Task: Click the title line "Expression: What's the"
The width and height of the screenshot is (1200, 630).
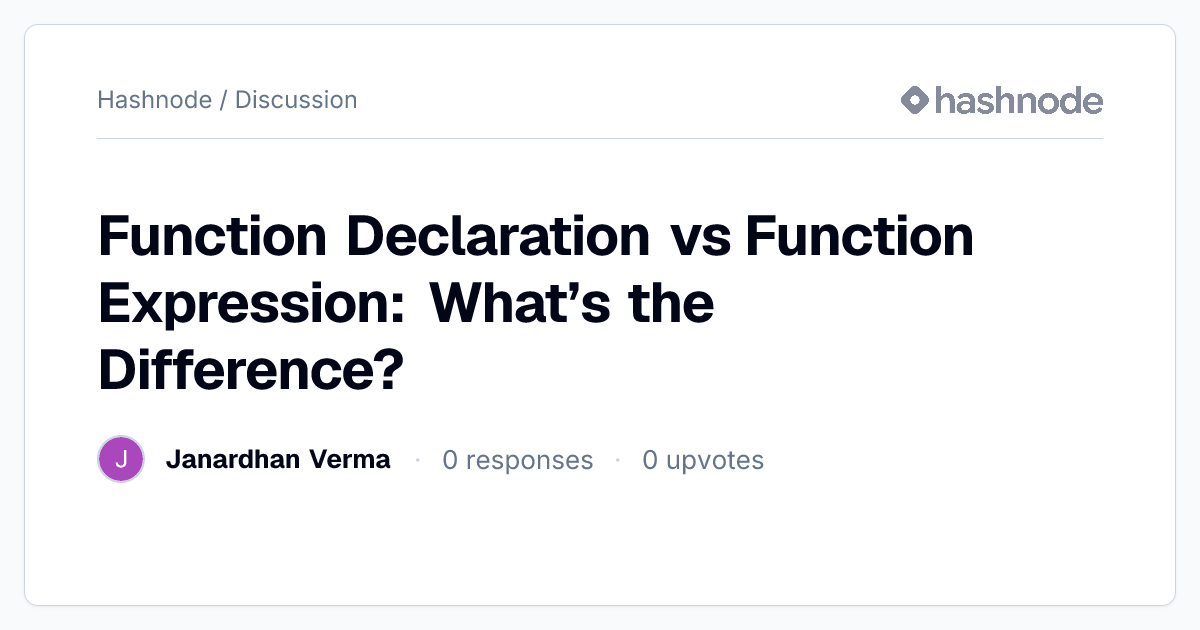Action: click(406, 303)
